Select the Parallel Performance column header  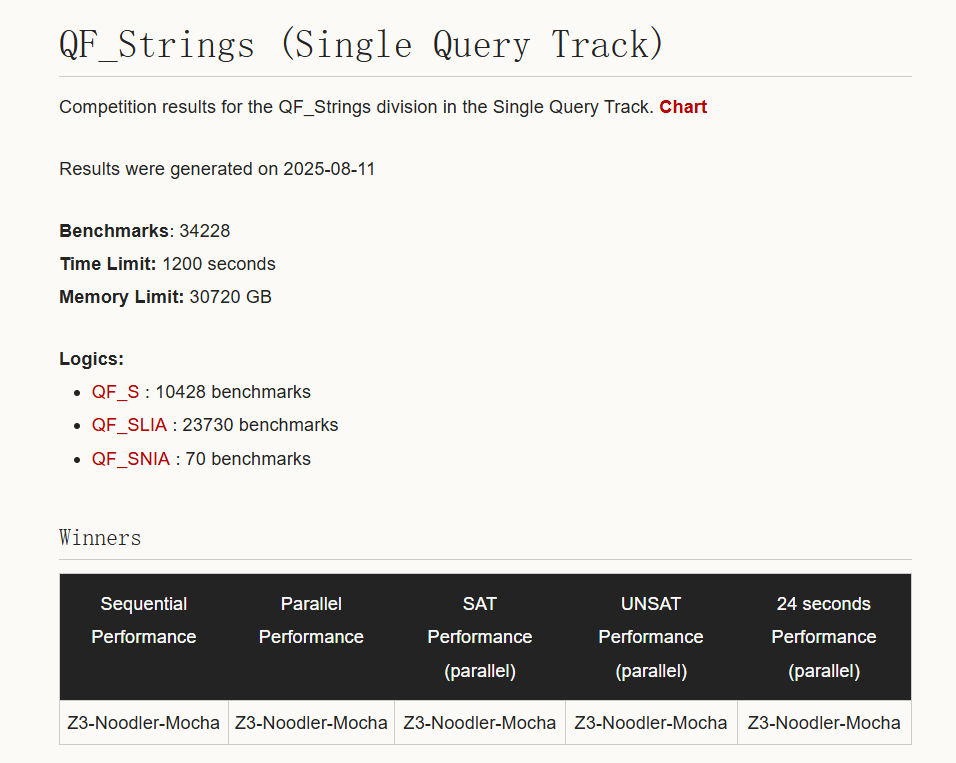pos(311,620)
